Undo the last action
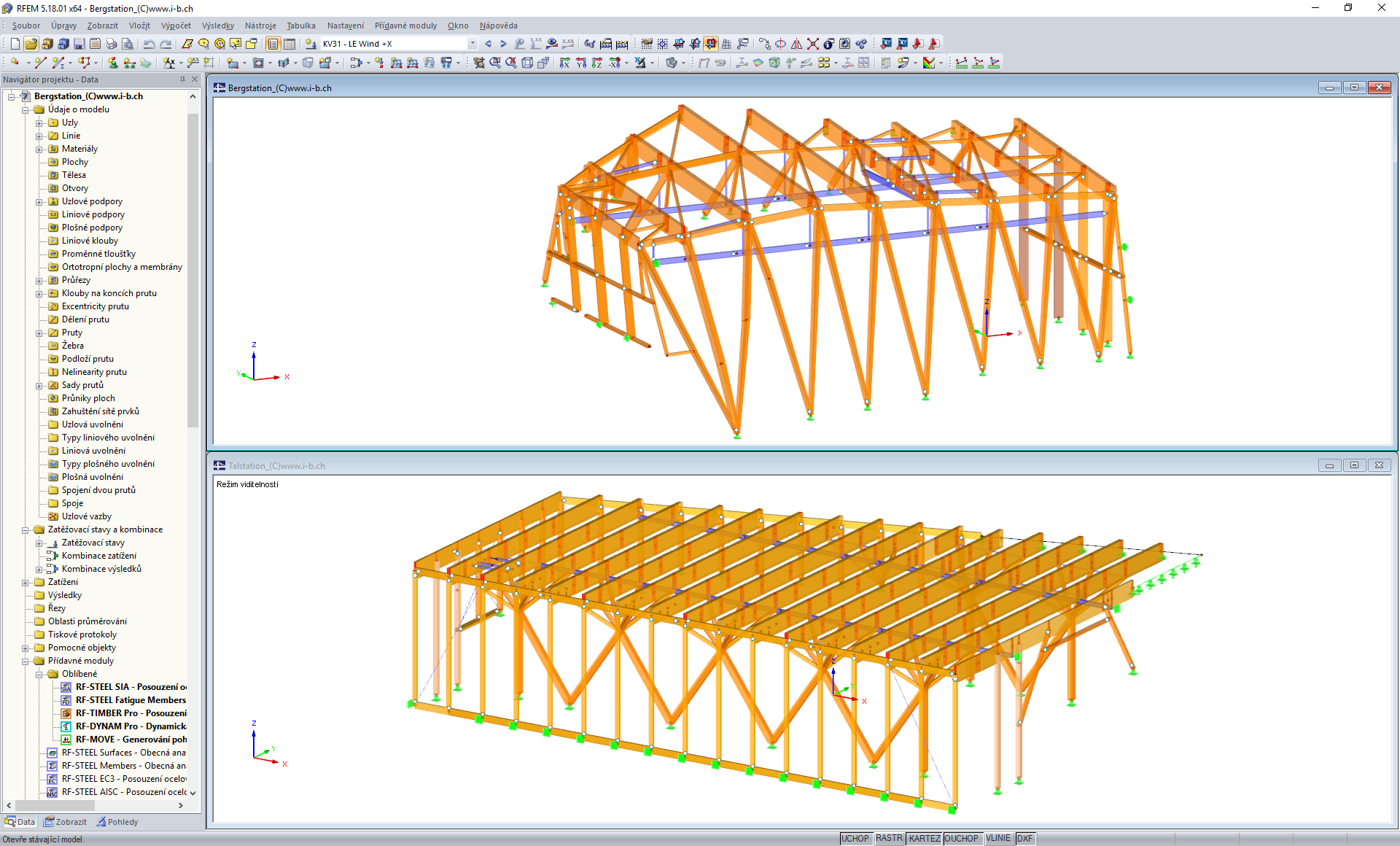Image resolution: width=1400 pixels, height=846 pixels. (149, 44)
